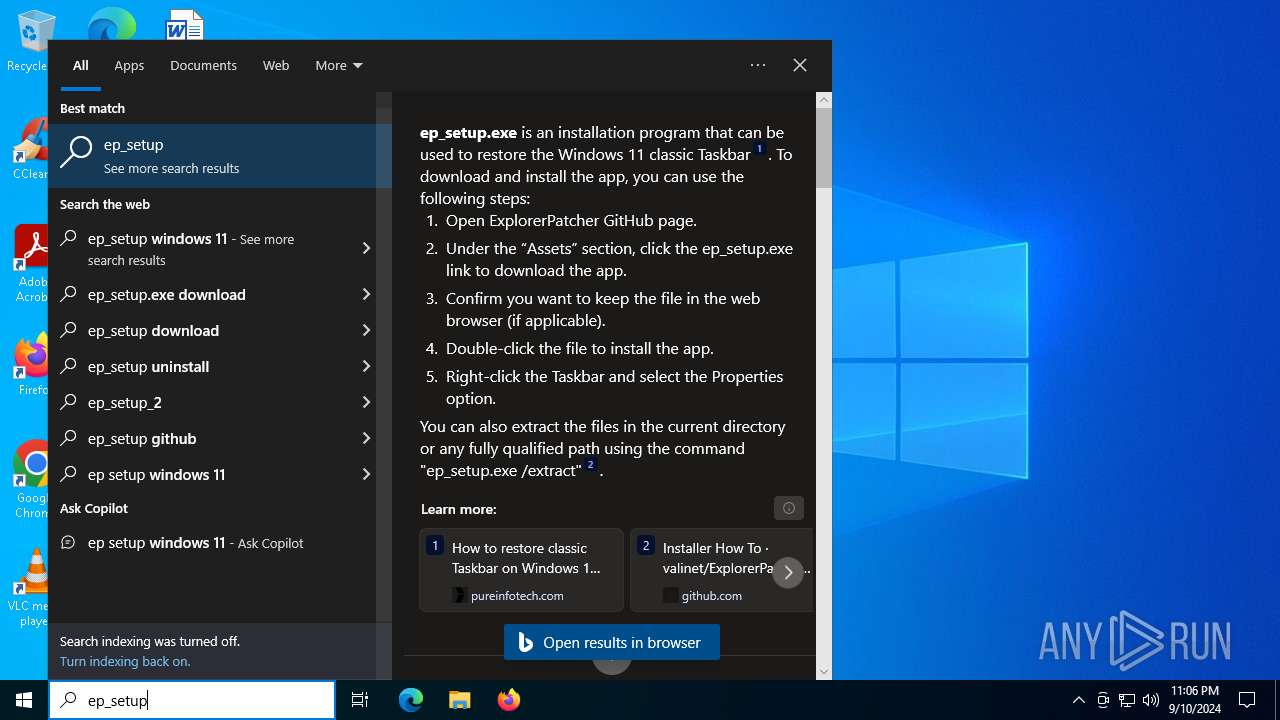
Task: Launch Firefox from the taskbar
Action: pos(509,700)
